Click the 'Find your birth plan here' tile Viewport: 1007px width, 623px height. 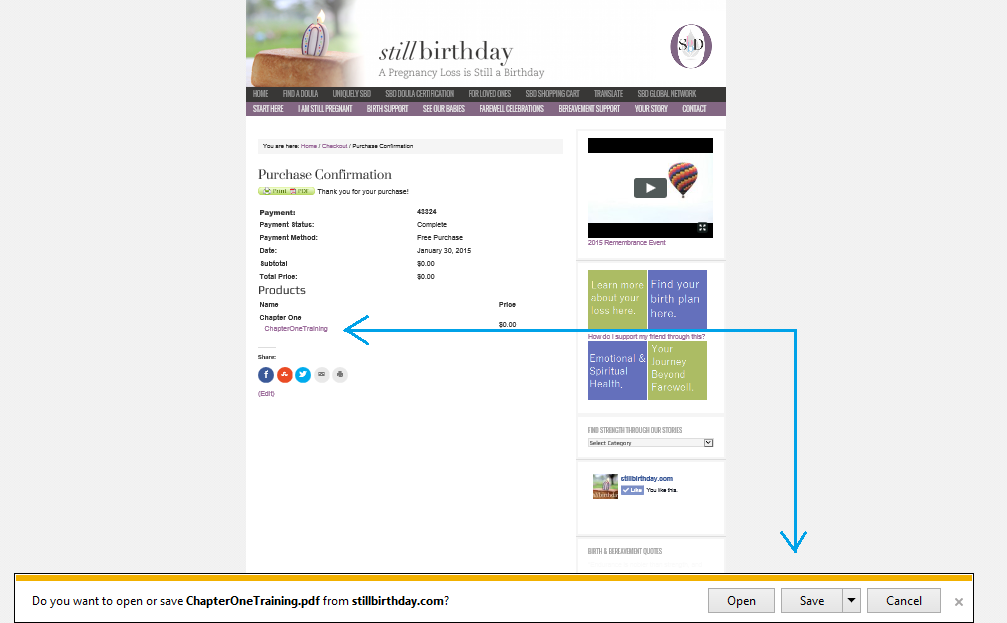click(677, 299)
